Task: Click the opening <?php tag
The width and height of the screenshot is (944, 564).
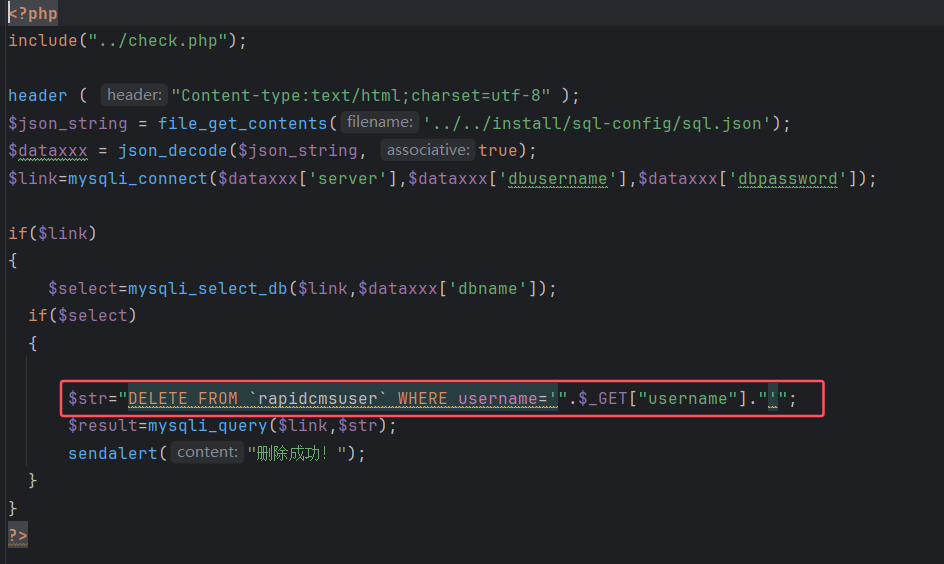Action: pos(33,13)
